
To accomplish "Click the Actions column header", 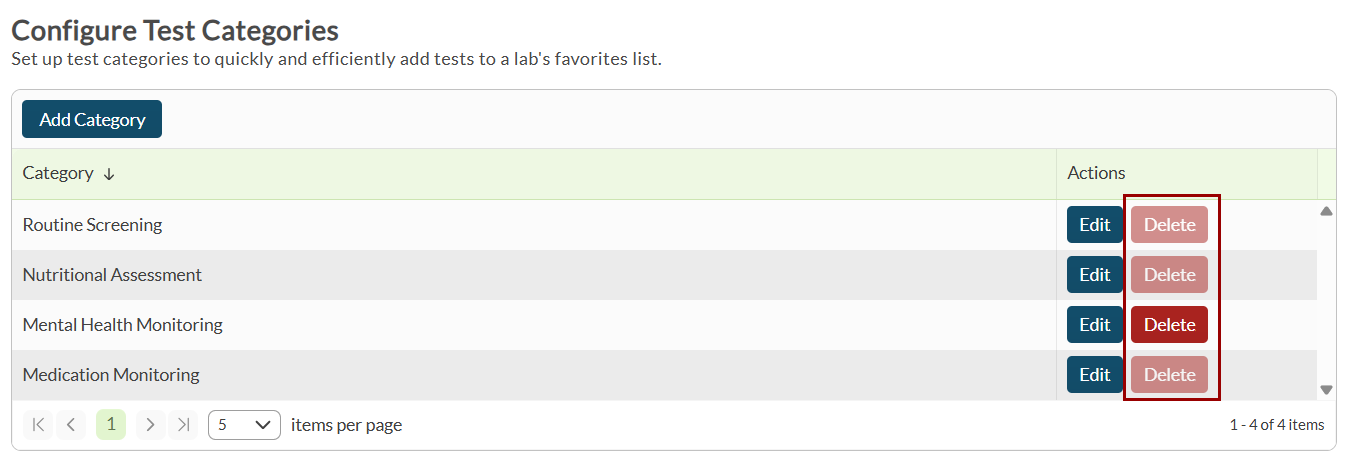I will coord(1096,173).
